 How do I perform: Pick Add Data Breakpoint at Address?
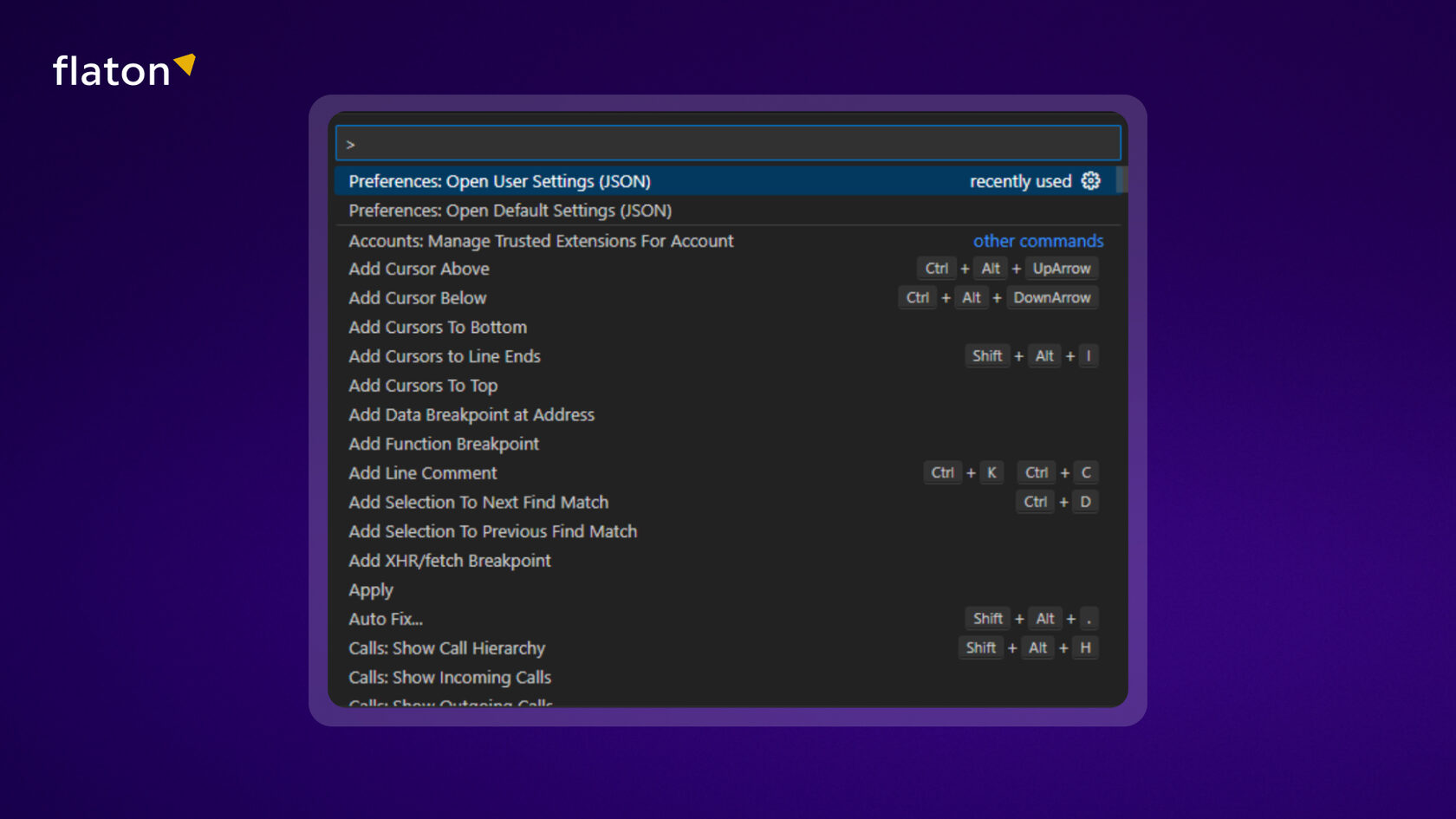click(726, 414)
